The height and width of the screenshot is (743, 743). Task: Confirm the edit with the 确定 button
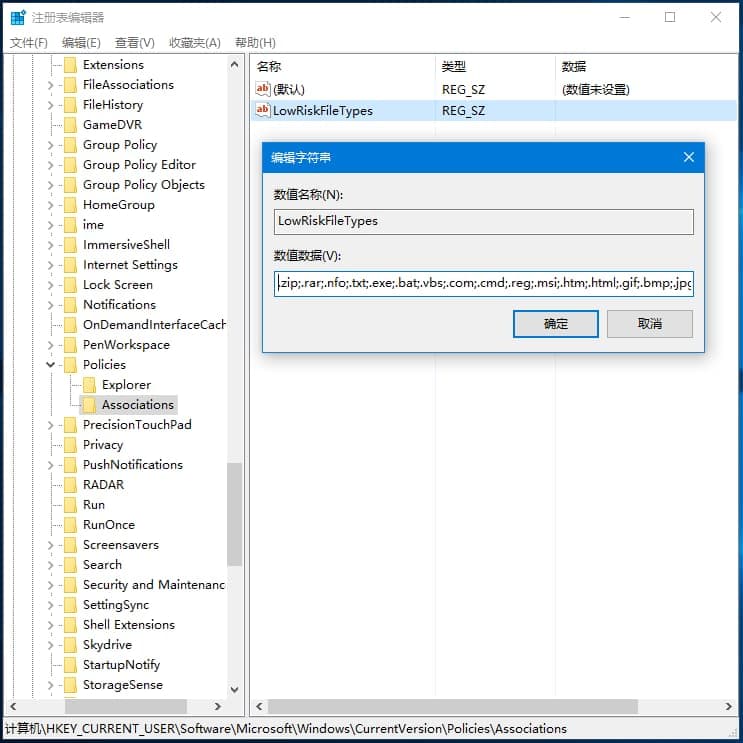[x=555, y=324]
